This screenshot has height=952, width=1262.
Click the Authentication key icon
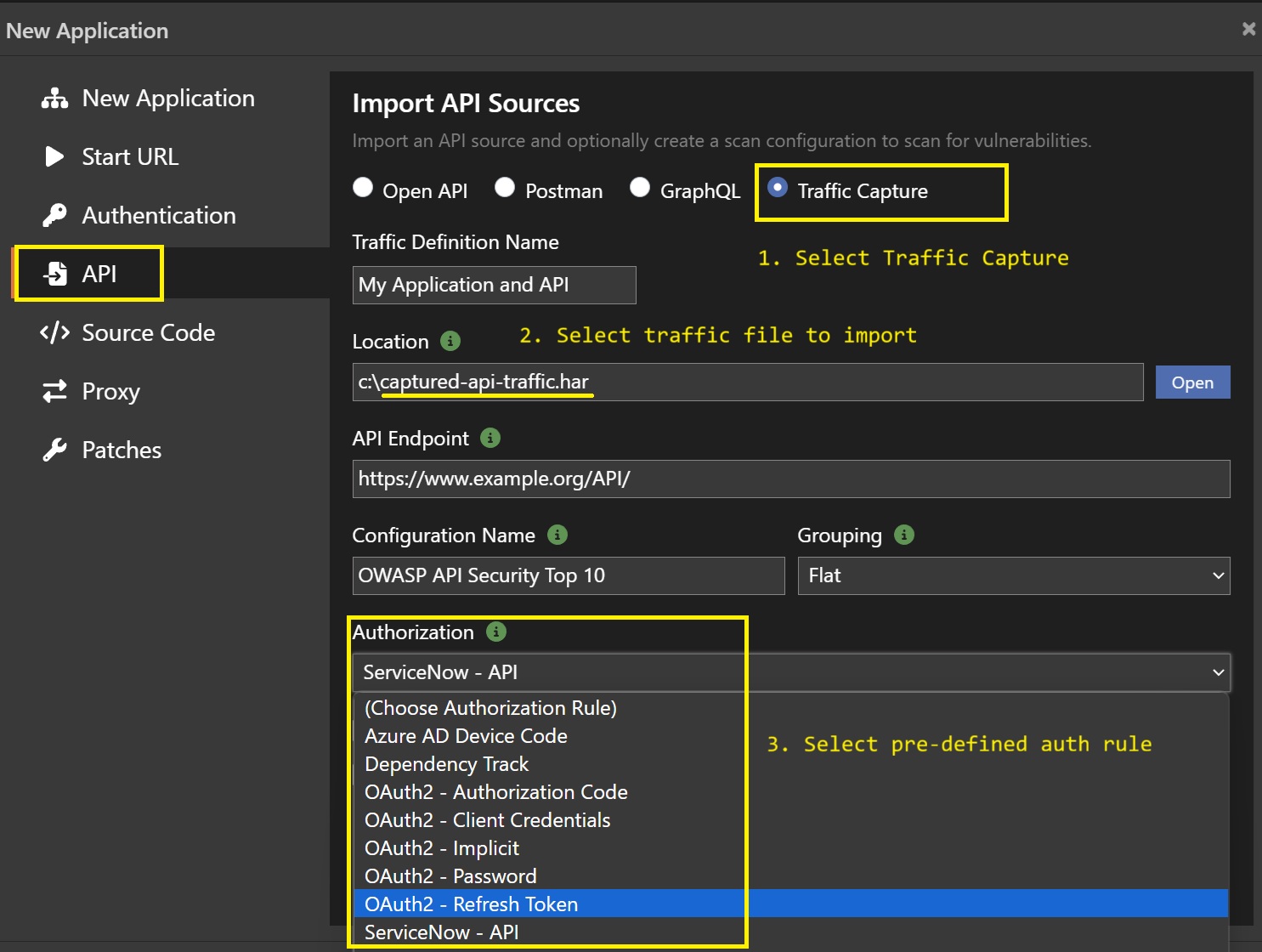(54, 216)
